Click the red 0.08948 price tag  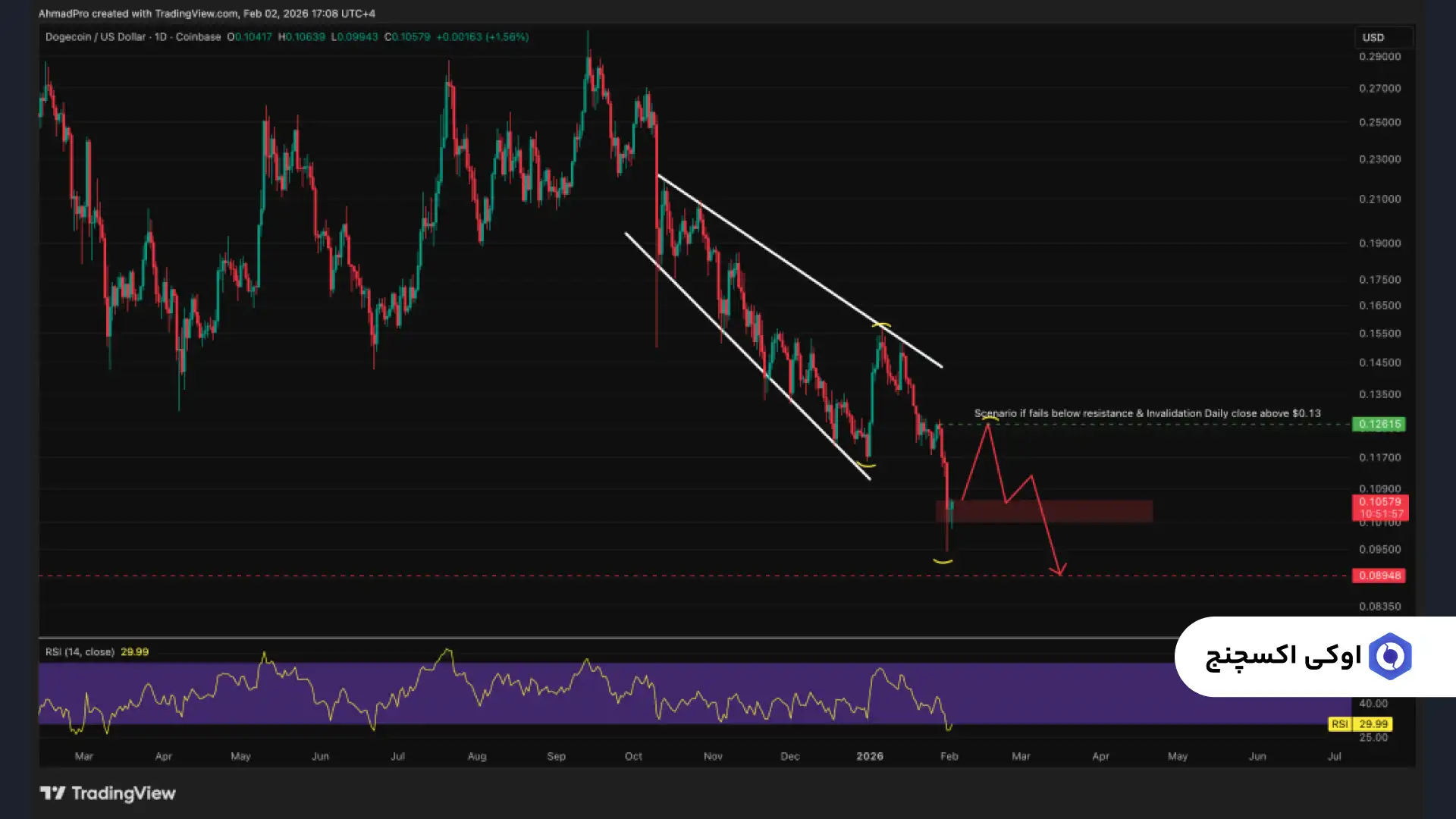1379,576
